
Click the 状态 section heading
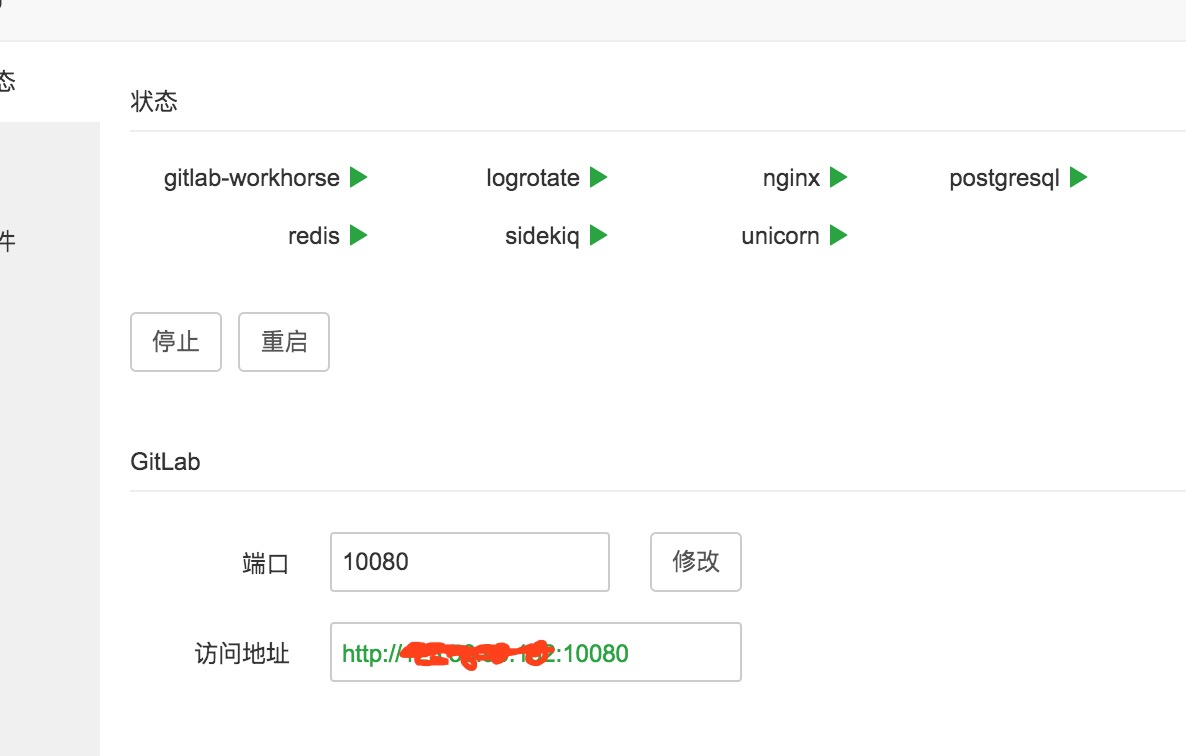[x=154, y=101]
